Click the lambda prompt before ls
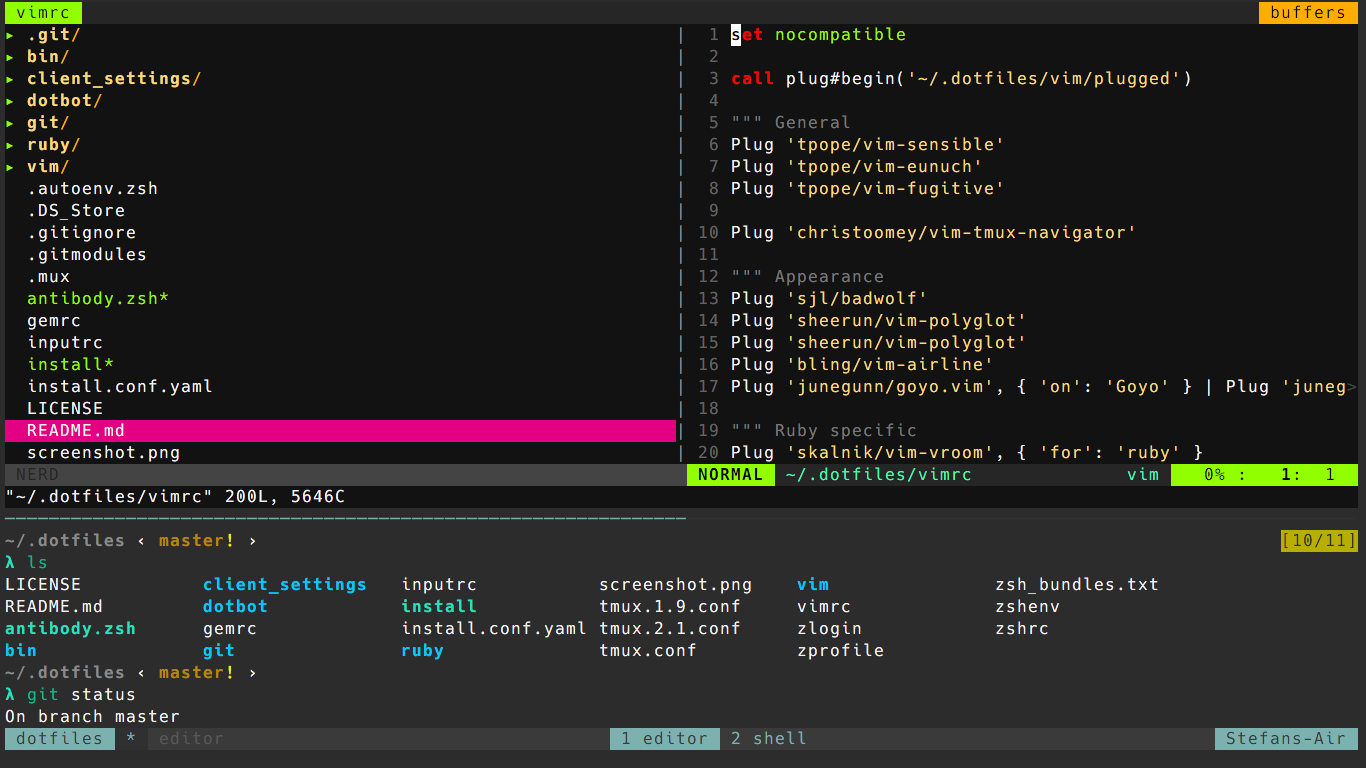This screenshot has width=1366, height=768. (10, 563)
